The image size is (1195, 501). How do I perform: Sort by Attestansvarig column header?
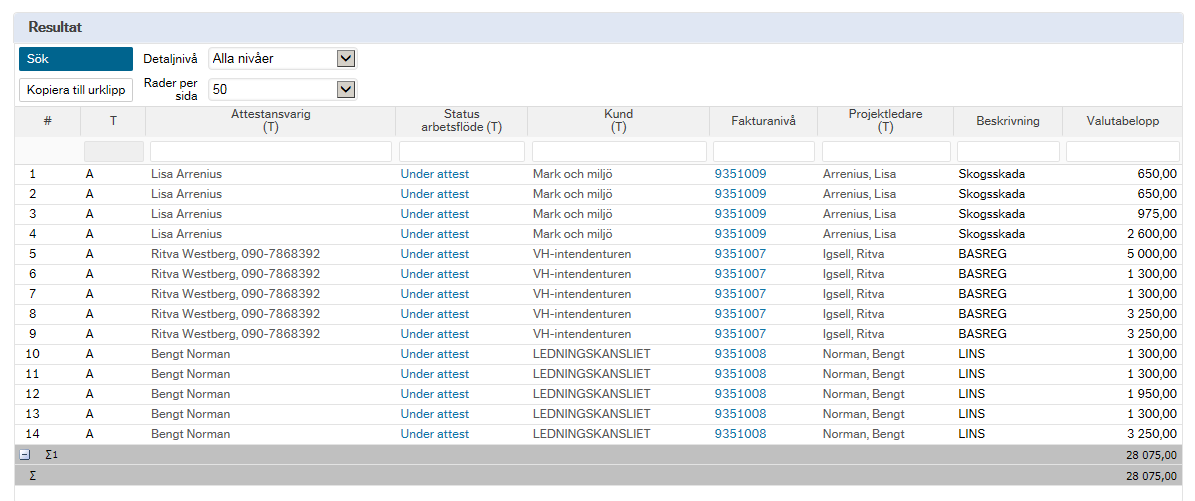coord(271,121)
